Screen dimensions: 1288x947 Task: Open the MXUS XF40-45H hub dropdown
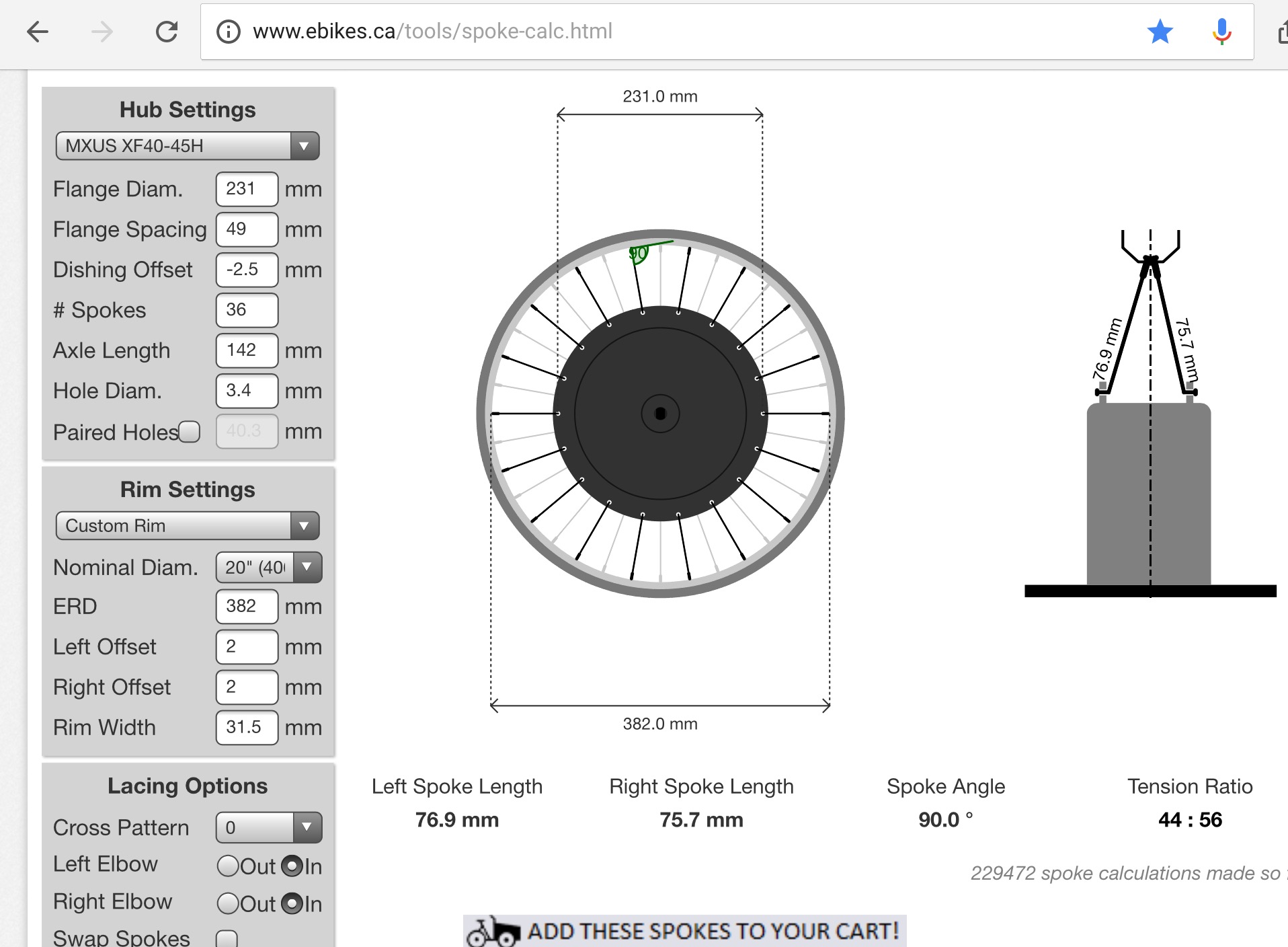(187, 146)
